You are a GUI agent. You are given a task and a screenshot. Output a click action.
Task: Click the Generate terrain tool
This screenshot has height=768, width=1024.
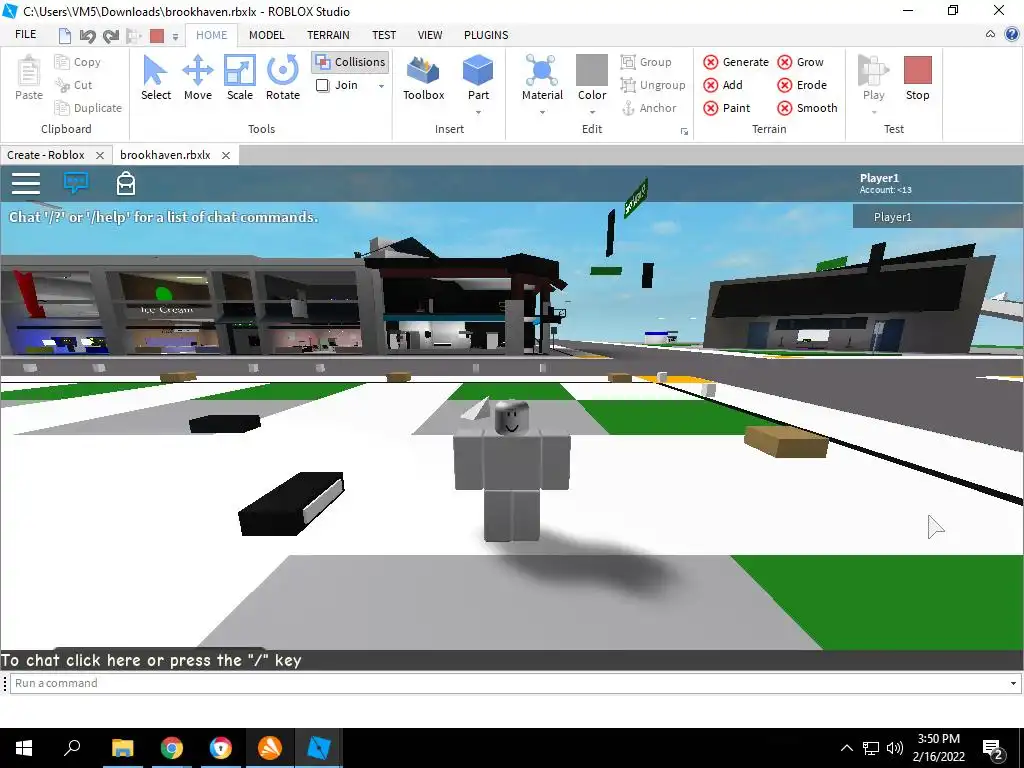736,62
